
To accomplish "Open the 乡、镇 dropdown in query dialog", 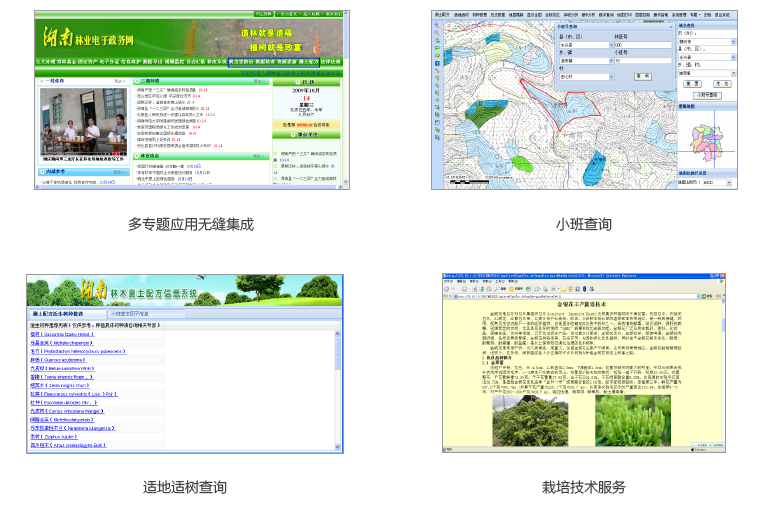I will 611,61.
